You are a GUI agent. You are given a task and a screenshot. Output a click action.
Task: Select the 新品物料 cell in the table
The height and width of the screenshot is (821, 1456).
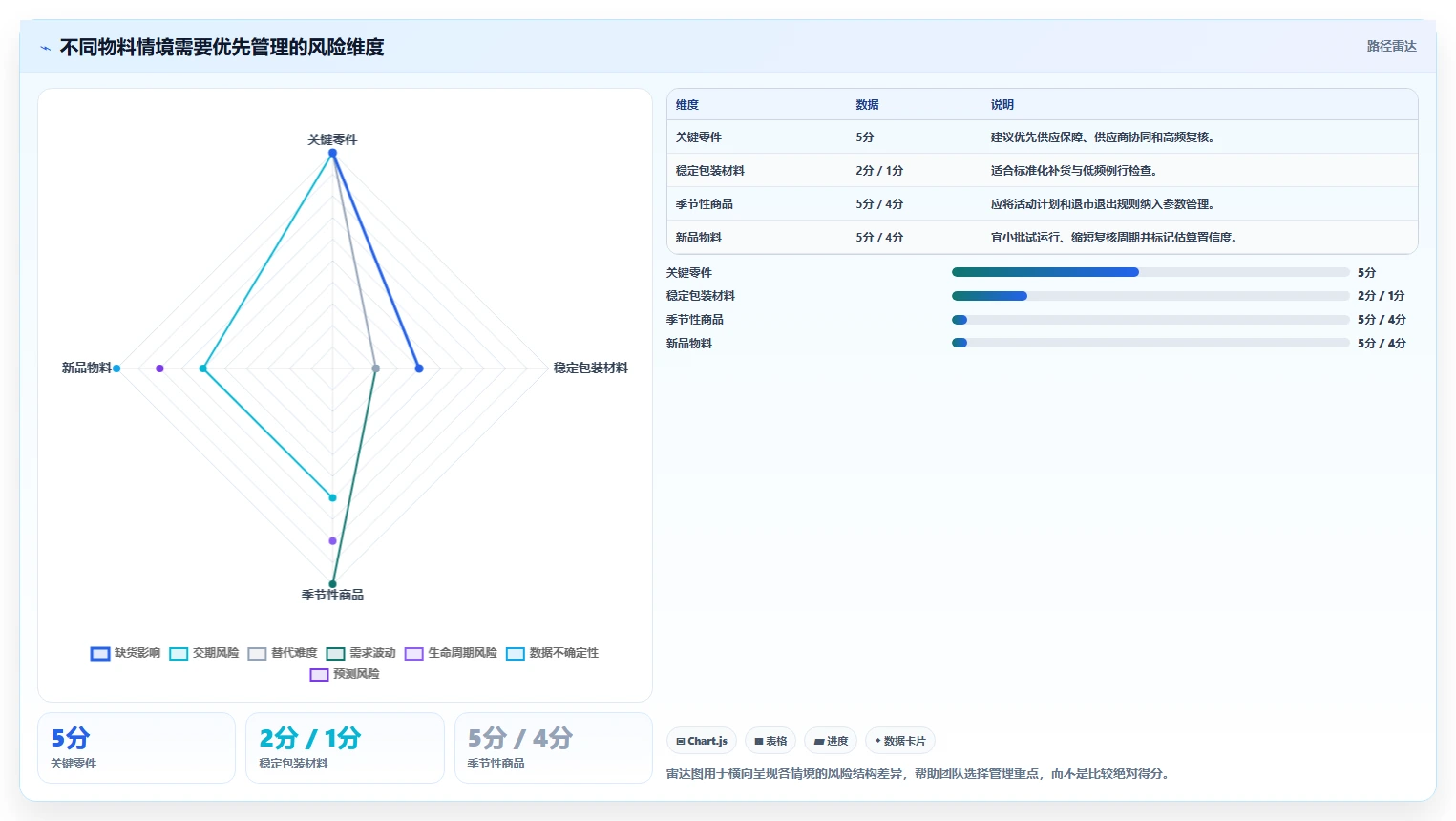point(699,238)
